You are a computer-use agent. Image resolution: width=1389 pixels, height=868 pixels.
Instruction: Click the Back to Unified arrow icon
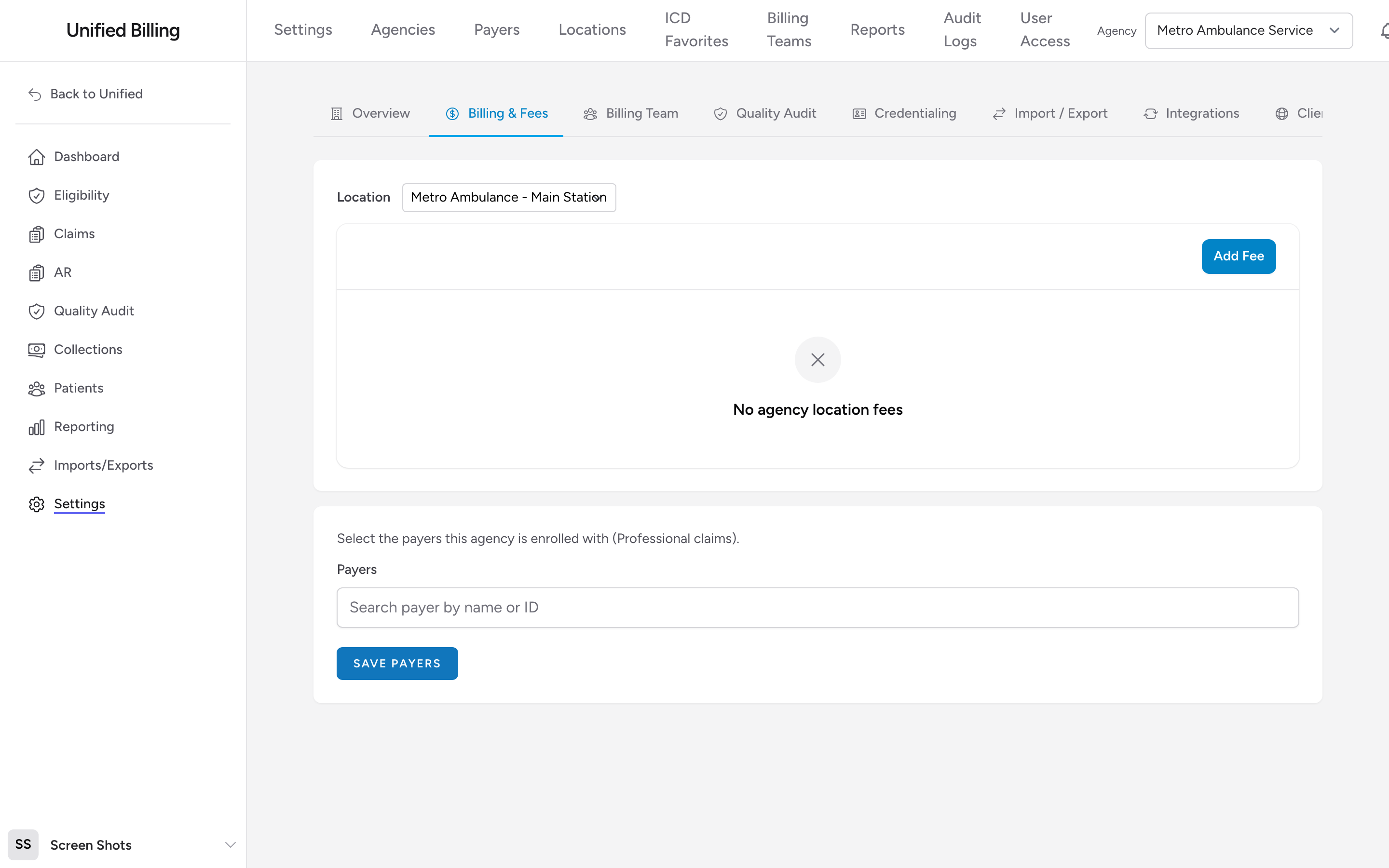click(x=35, y=94)
